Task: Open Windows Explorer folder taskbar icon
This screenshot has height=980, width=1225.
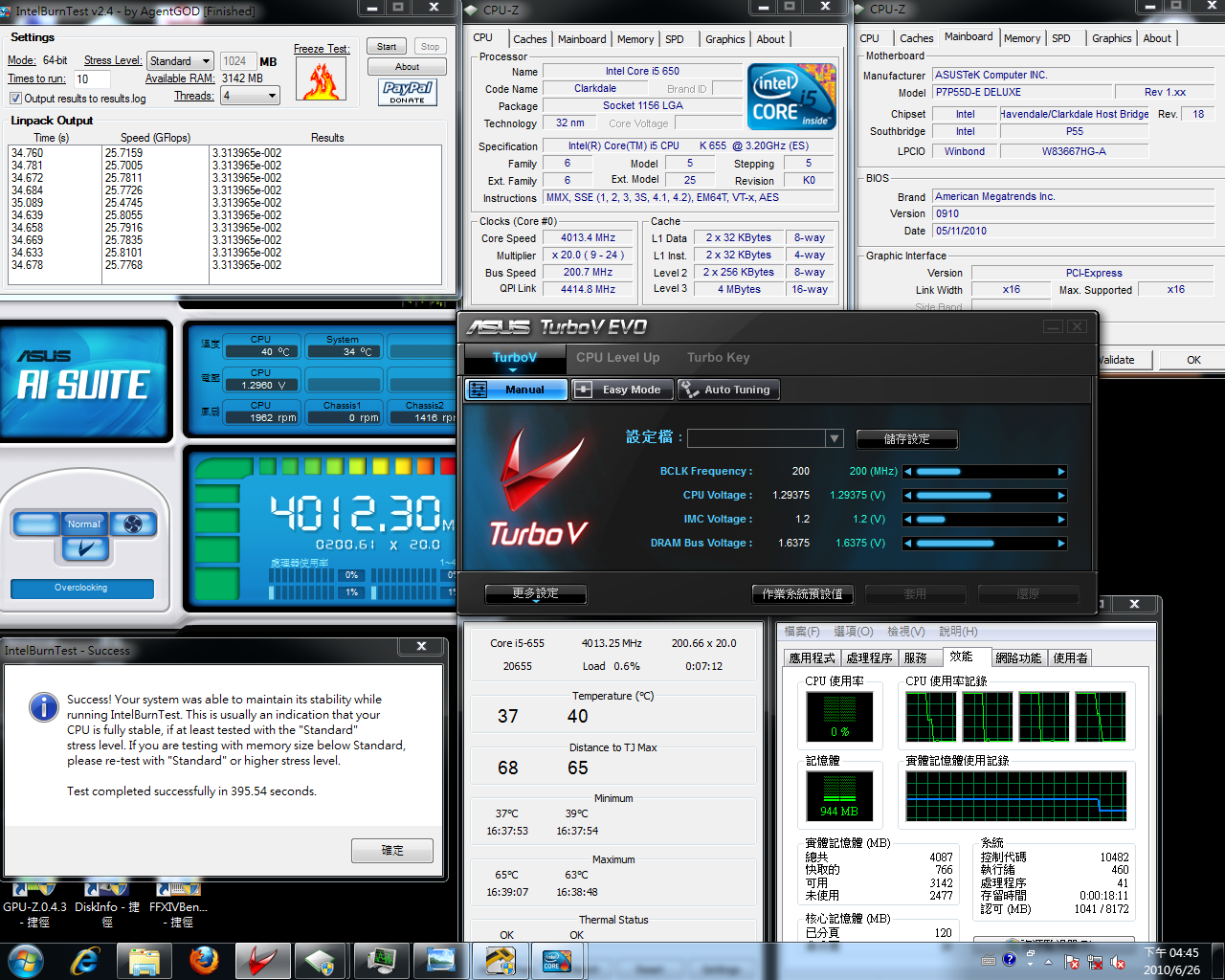Action: tap(145, 961)
